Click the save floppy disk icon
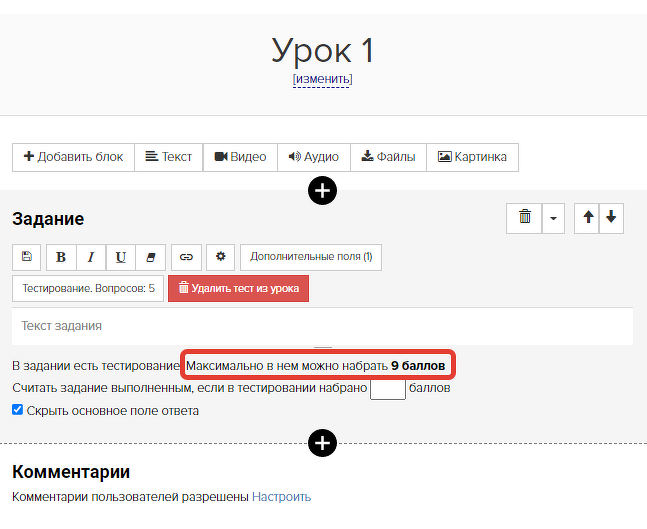Screen dimensions: 647x529 pyautogui.click(x=27, y=257)
